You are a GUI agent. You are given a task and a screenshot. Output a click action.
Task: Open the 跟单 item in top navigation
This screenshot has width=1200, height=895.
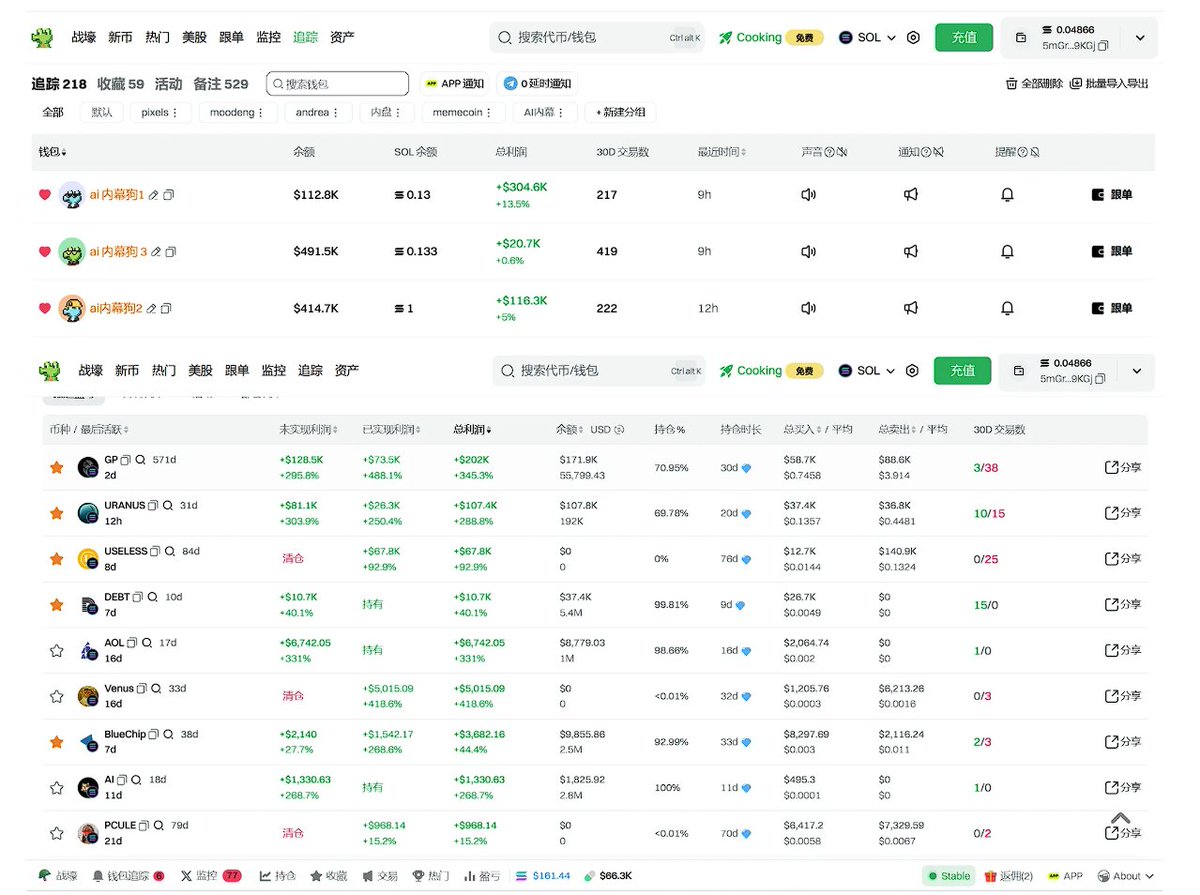pyautogui.click(x=232, y=36)
